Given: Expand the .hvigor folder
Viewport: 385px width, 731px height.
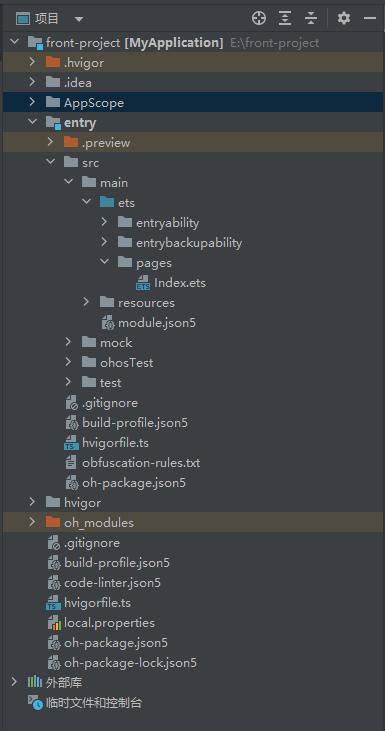Looking at the screenshot, I should point(32,62).
